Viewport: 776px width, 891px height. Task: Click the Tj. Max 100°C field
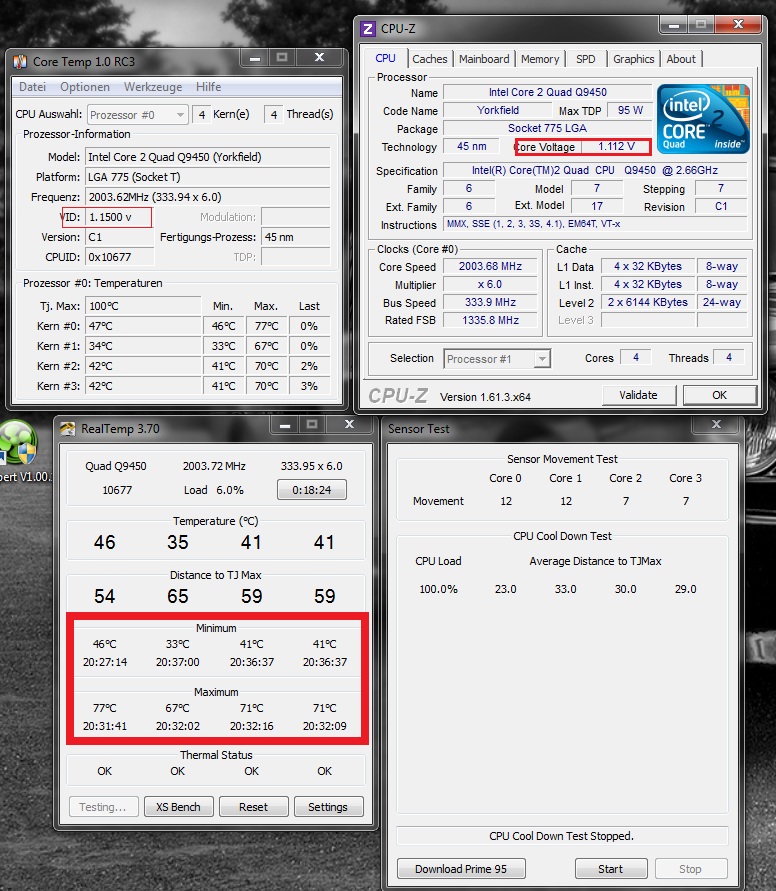click(143, 306)
